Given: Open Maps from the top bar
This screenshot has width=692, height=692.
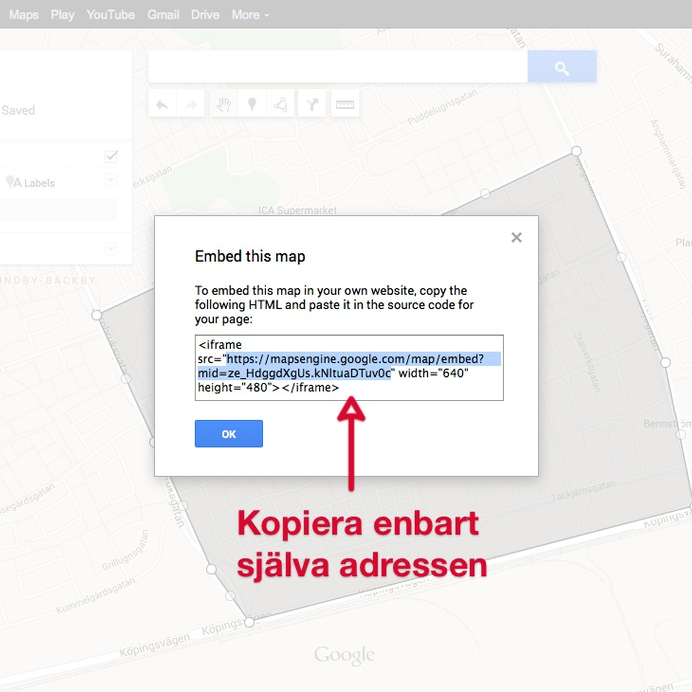Looking at the screenshot, I should tap(24, 15).
